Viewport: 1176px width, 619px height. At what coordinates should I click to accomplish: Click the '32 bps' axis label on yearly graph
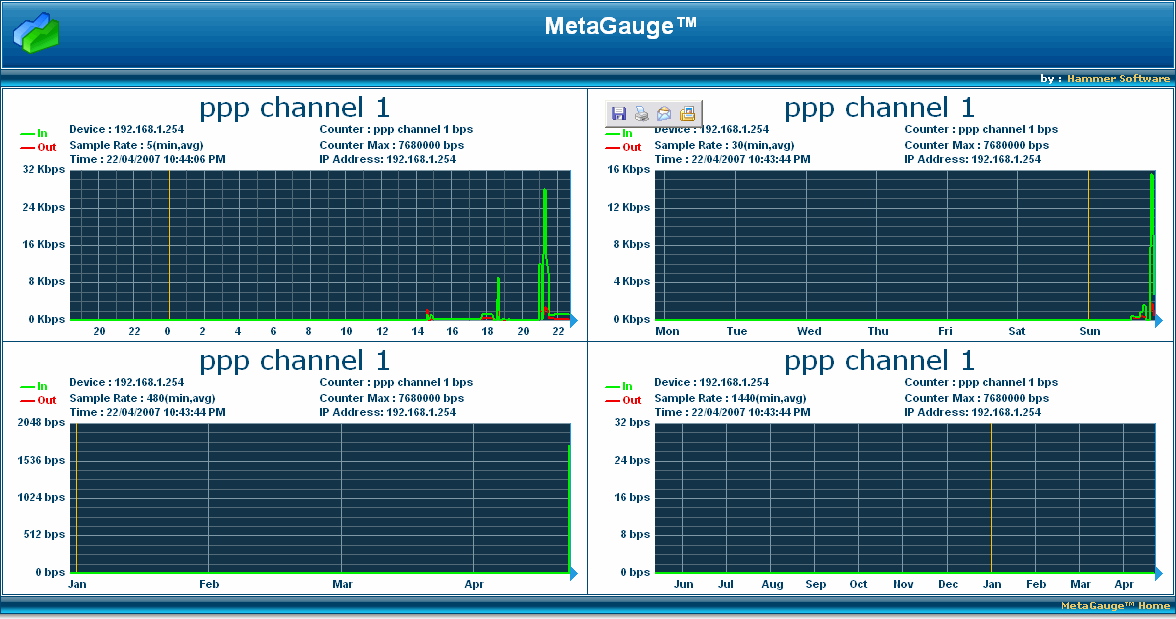[x=632, y=422]
